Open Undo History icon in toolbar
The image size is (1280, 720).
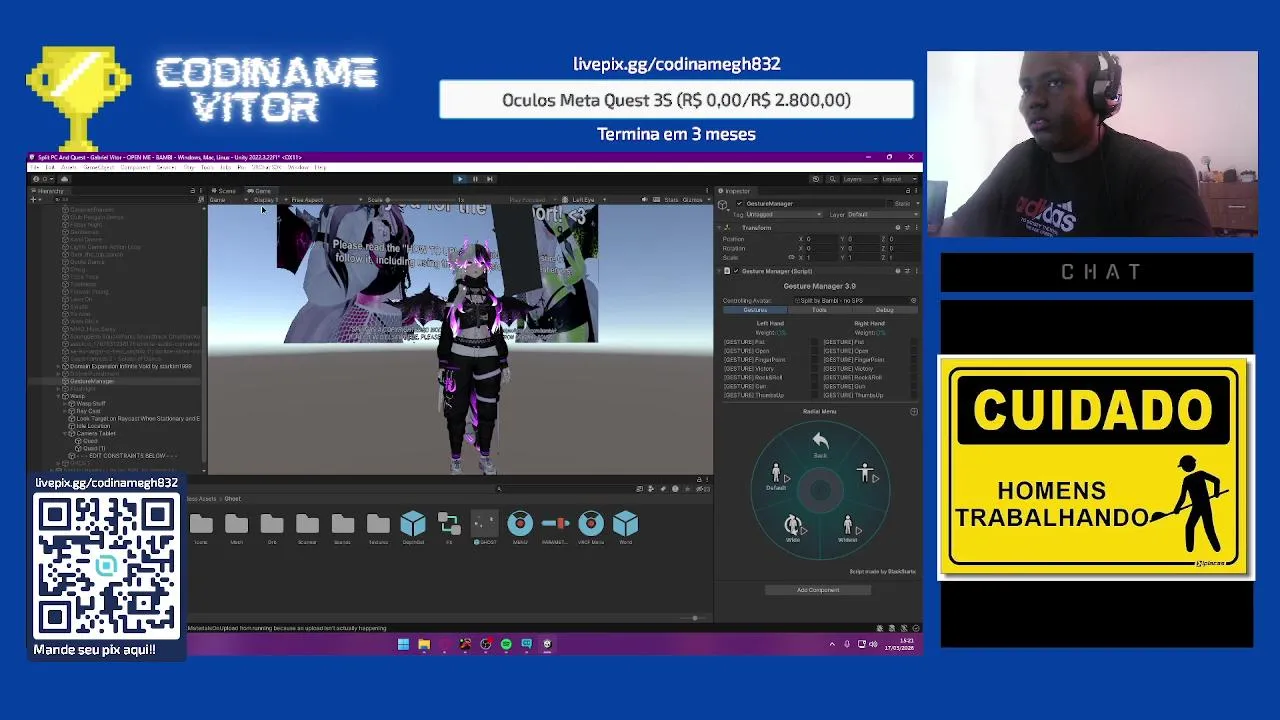pyautogui.click(x=816, y=179)
